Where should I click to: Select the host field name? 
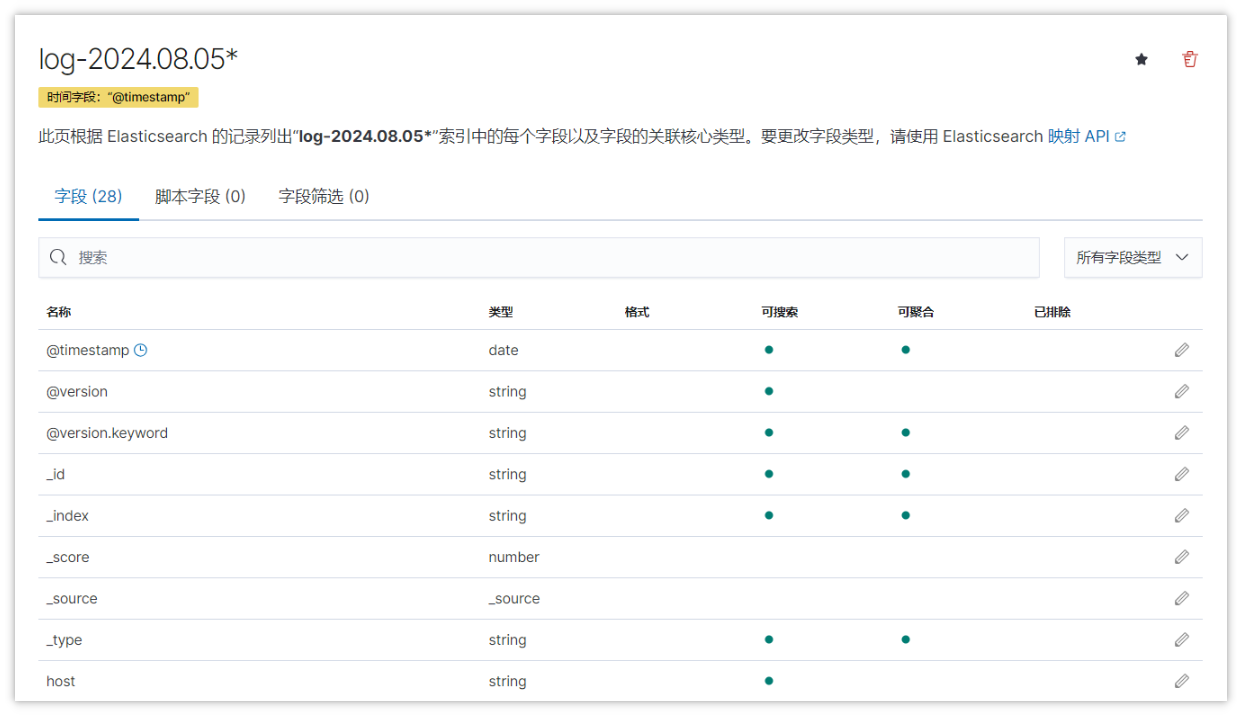coord(61,681)
